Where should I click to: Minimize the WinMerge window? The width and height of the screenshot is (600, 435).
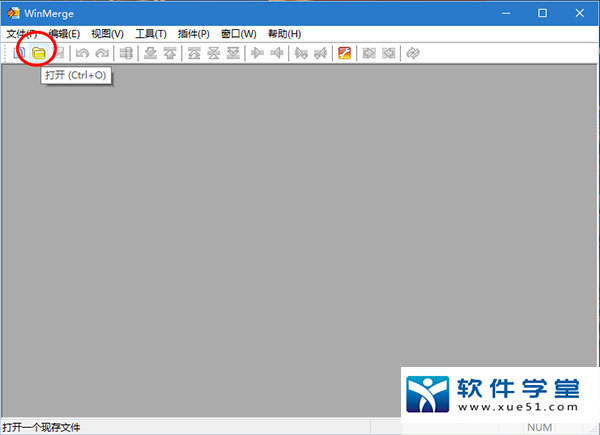[x=506, y=13]
